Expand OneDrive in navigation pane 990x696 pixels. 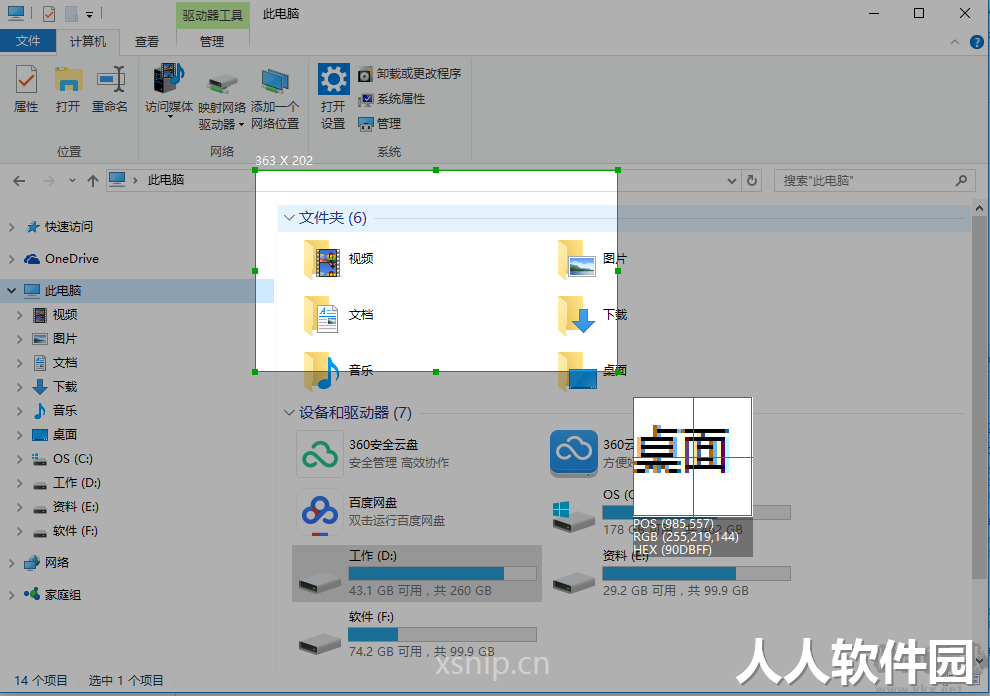[11, 259]
